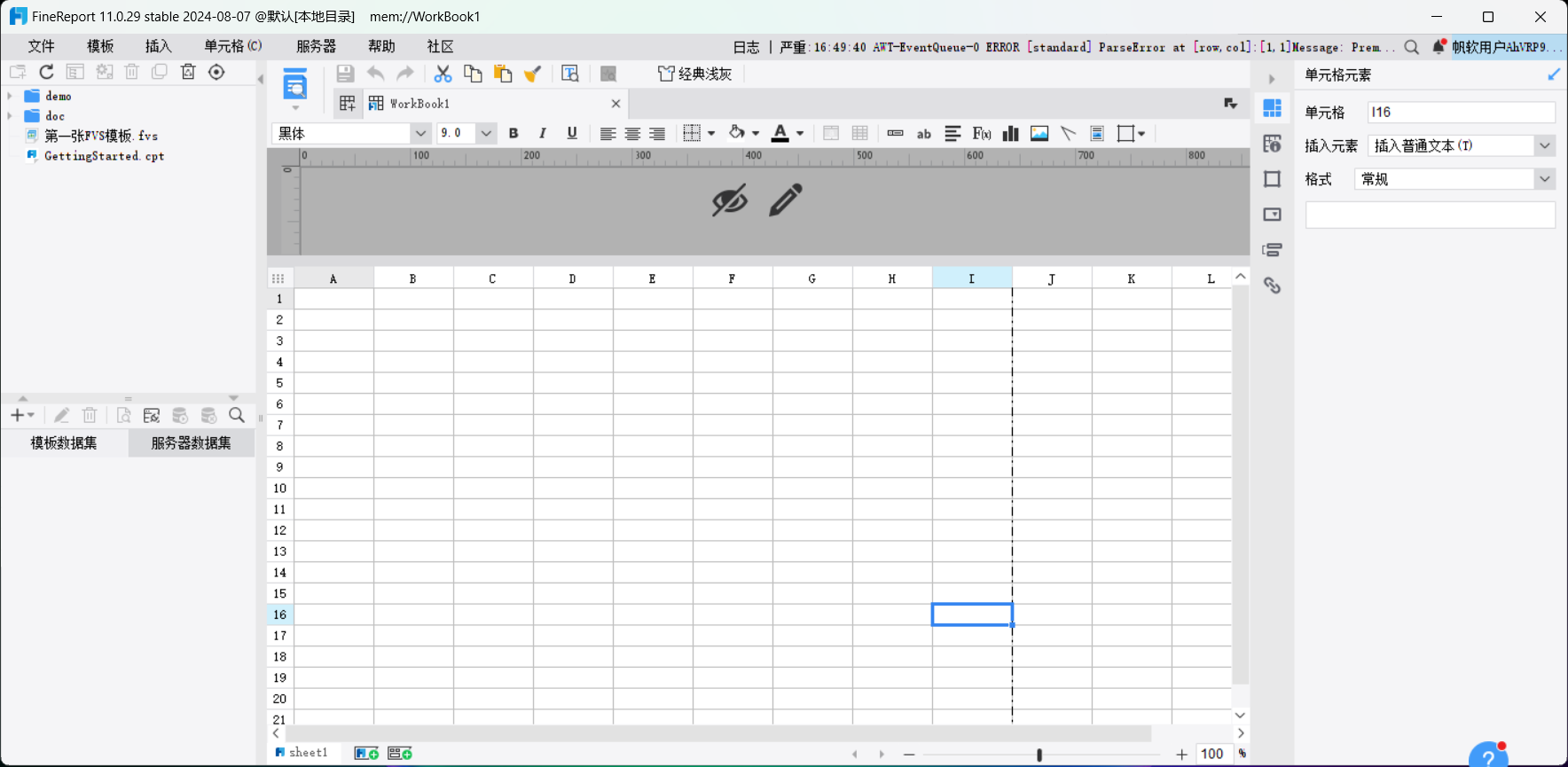The width and height of the screenshot is (1568, 767).
Task: Click the format painter brush icon
Action: [532, 74]
